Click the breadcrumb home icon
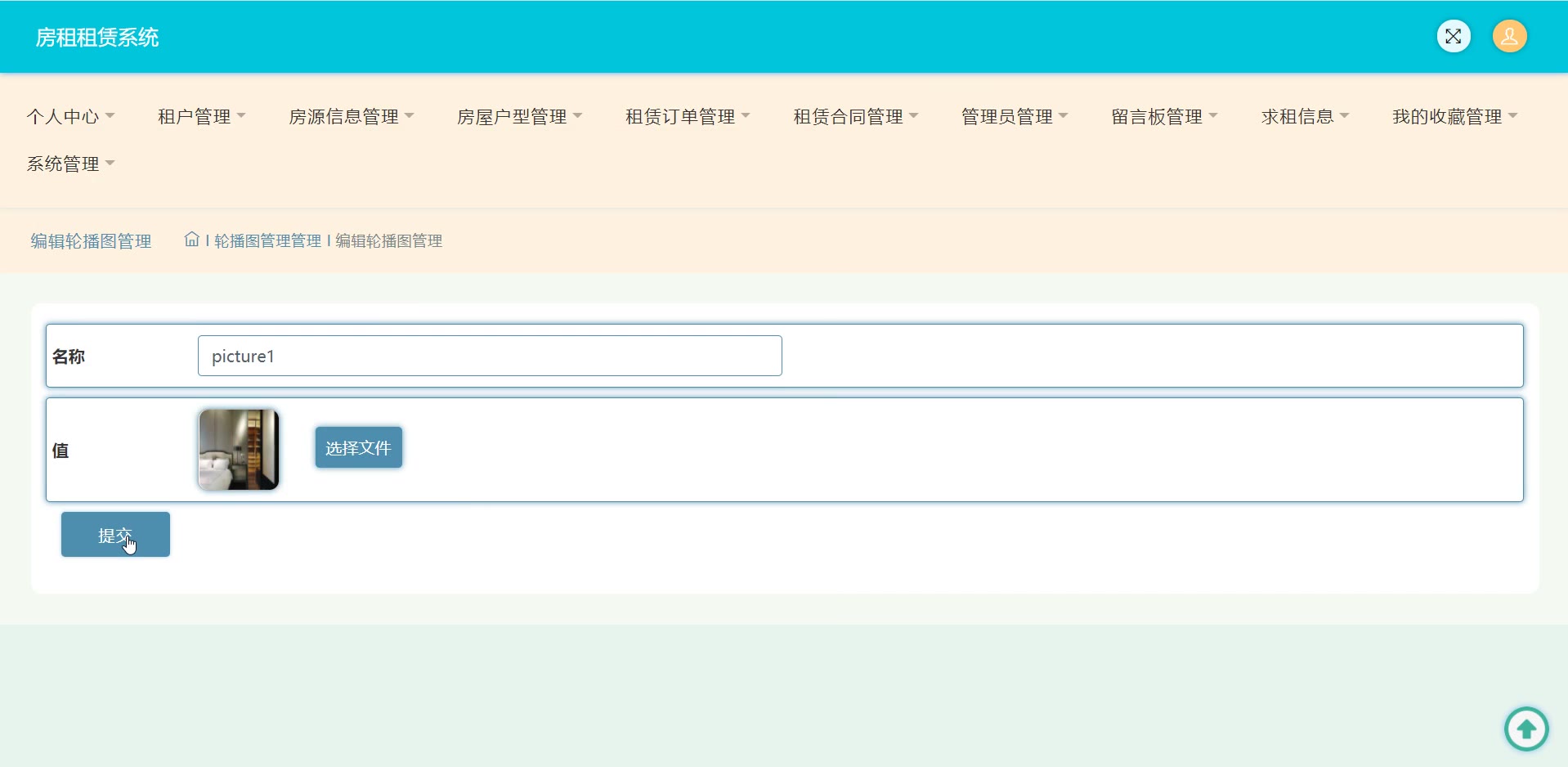 coord(191,239)
